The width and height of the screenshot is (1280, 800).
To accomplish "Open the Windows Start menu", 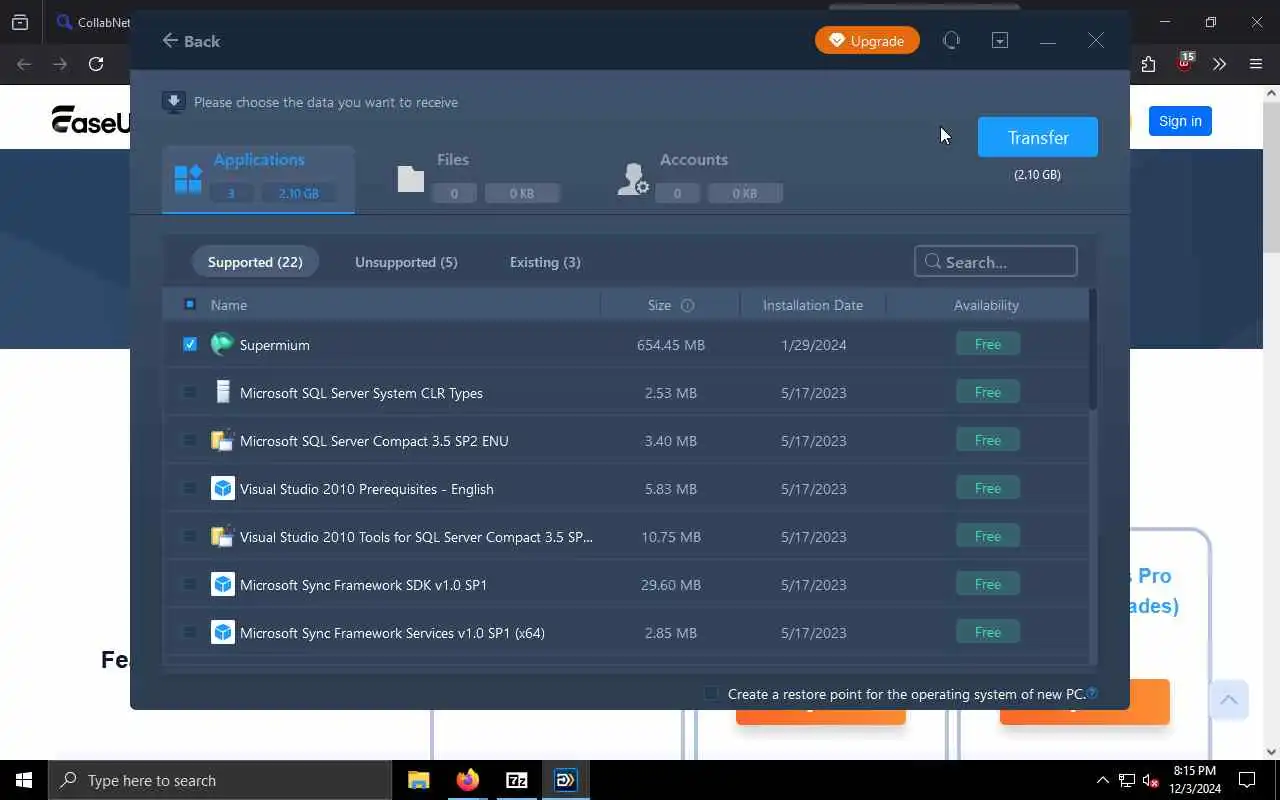I will tap(24, 780).
